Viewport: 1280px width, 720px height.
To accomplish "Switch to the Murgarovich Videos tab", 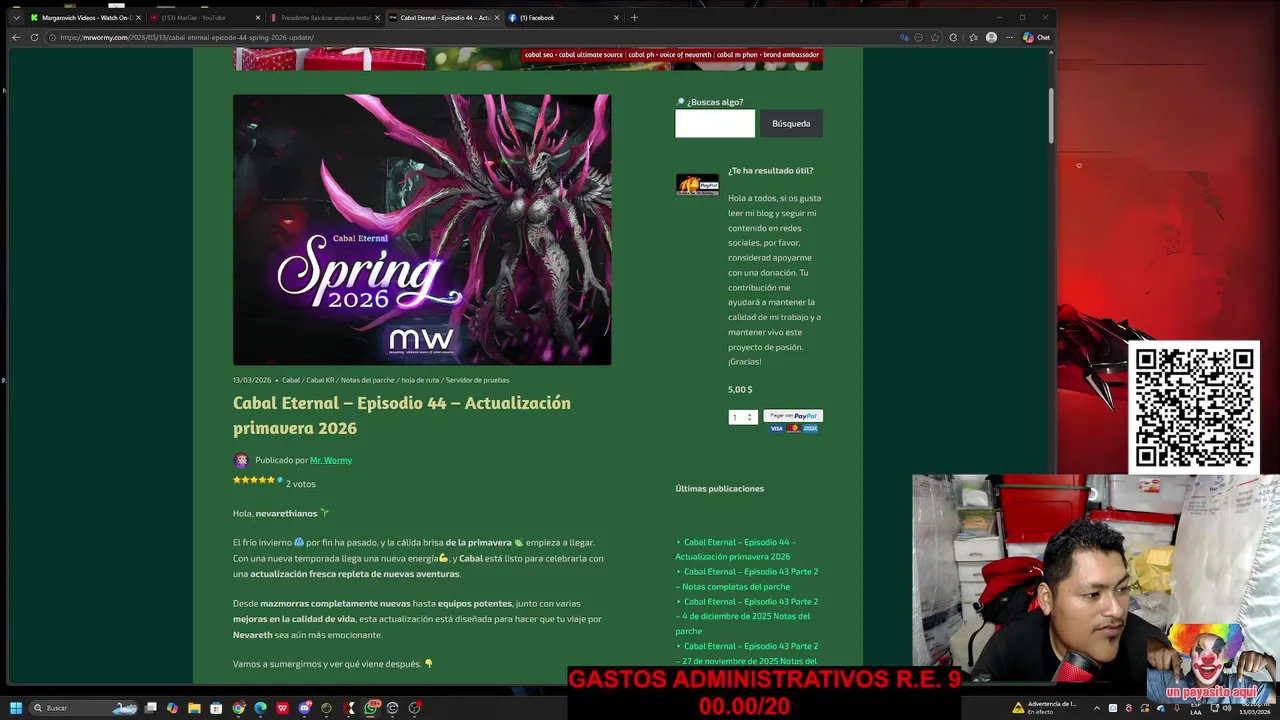I will [x=85, y=17].
